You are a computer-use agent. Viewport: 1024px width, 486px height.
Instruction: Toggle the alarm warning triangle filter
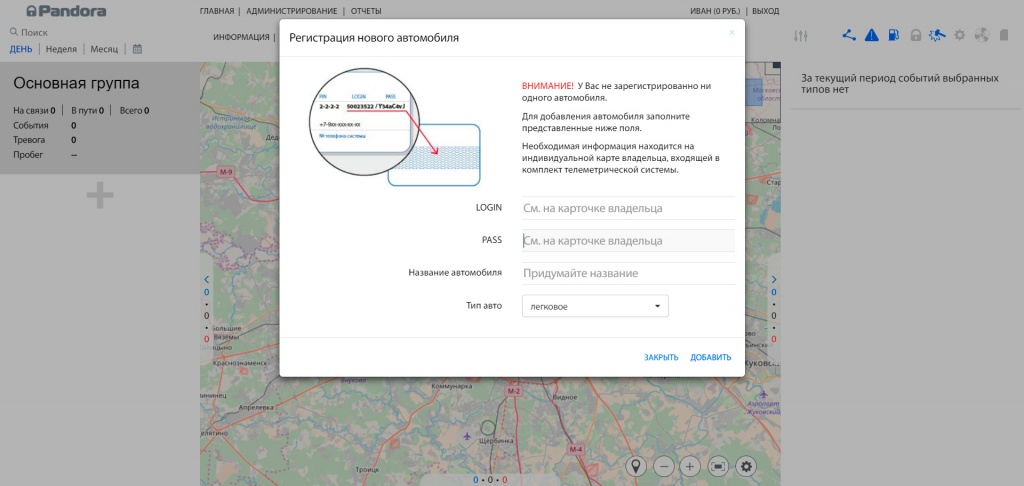871,36
